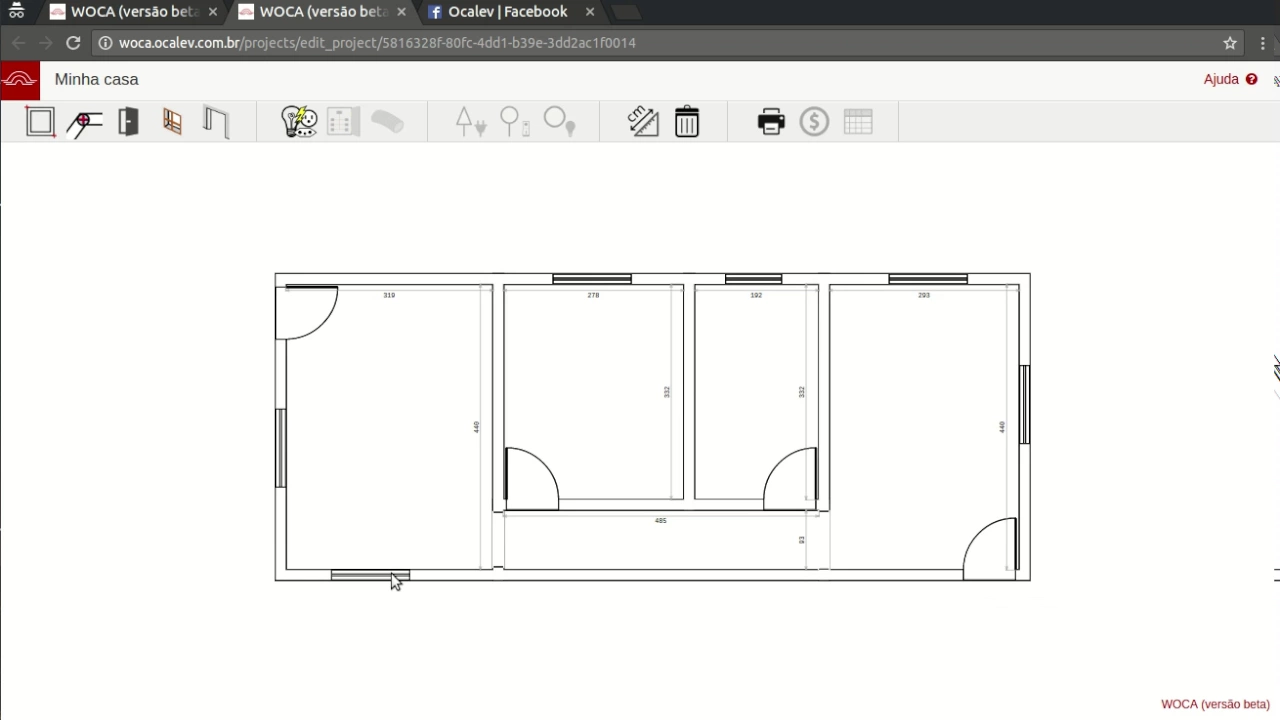This screenshot has width=1280, height=720.
Task: Click the site information icon
Action: tap(105, 43)
